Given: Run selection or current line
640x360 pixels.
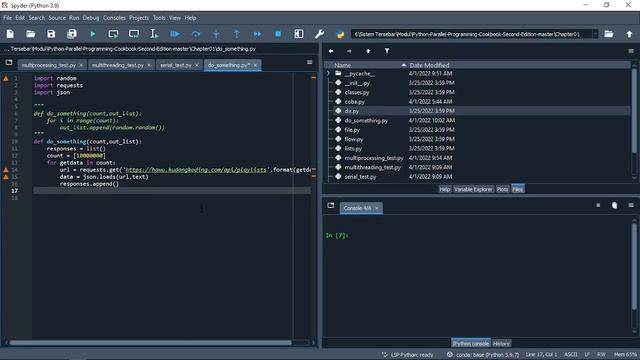Looking at the screenshot, I should [154, 34].
